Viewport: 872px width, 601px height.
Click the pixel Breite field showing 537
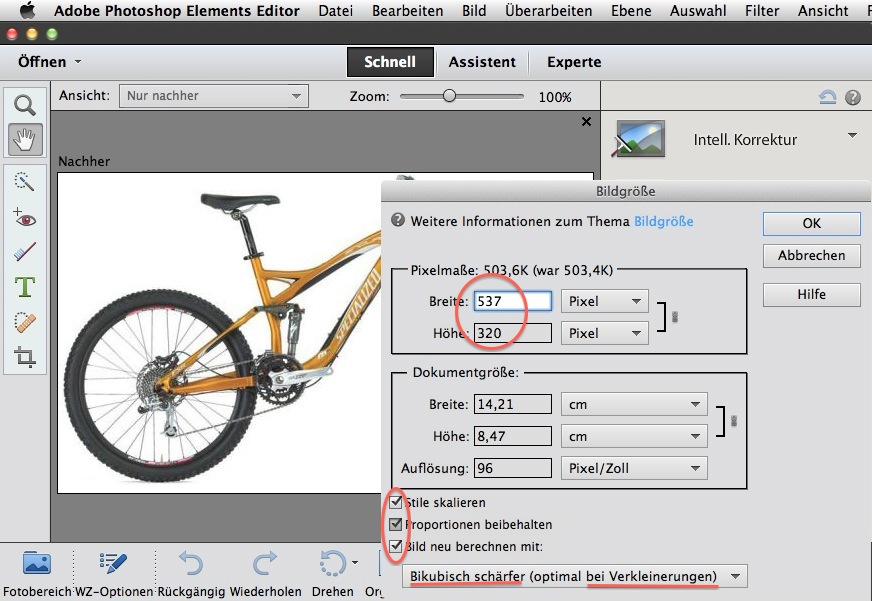tap(513, 301)
